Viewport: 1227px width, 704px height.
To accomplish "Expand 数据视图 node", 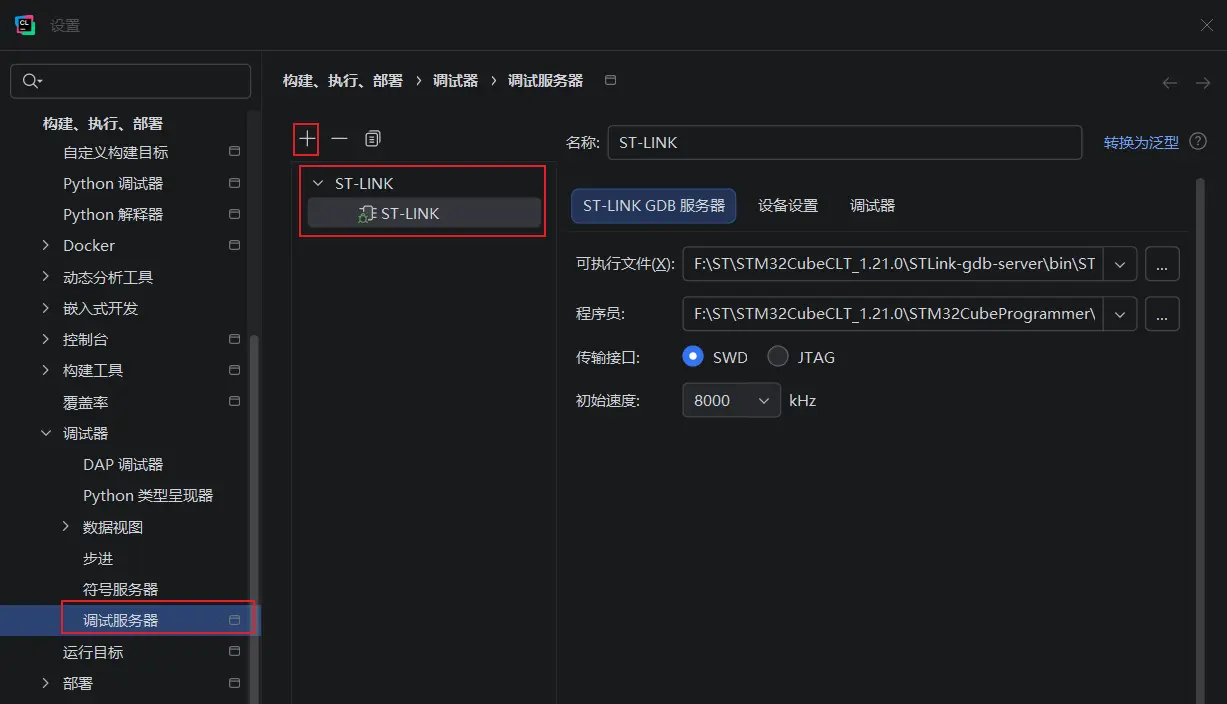I will 66,526.
